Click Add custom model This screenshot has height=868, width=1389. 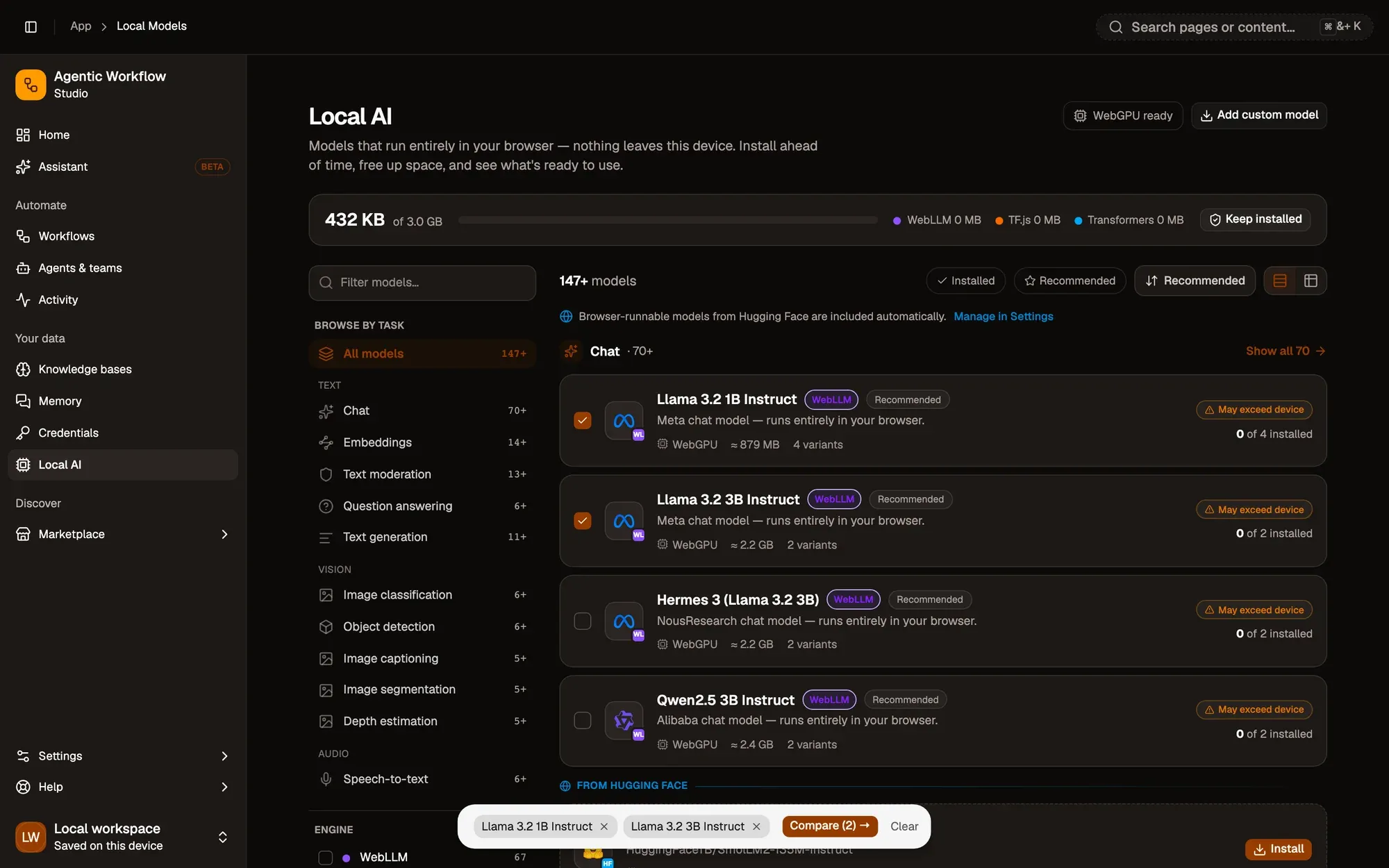tap(1258, 115)
